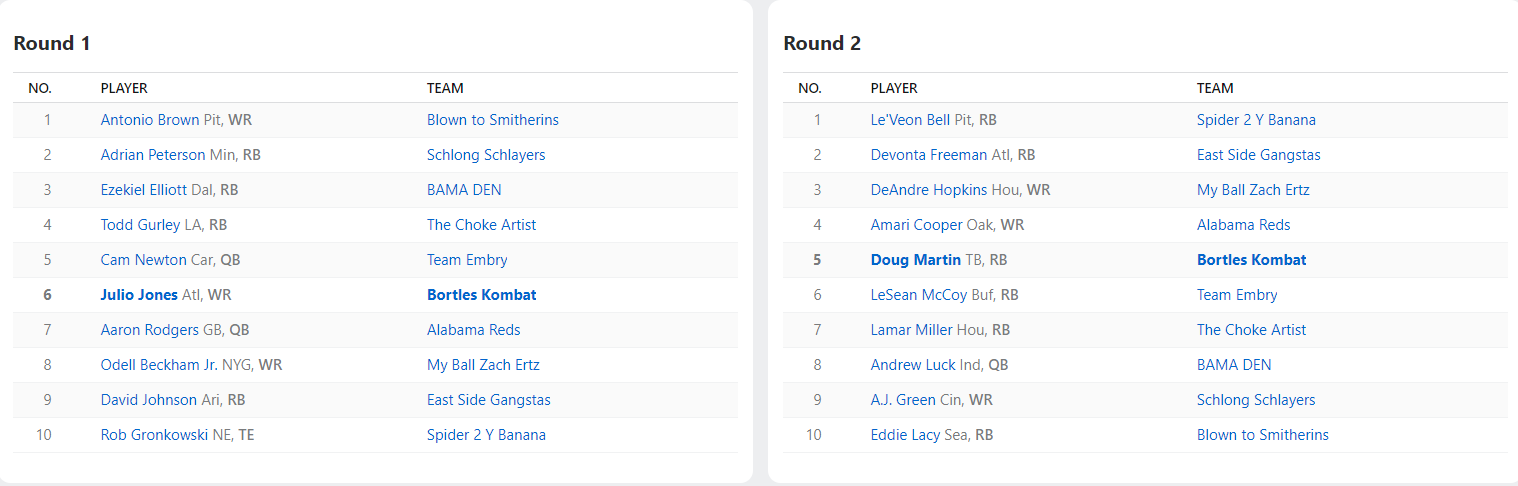Click Aaron Rodgers player link

[149, 330]
